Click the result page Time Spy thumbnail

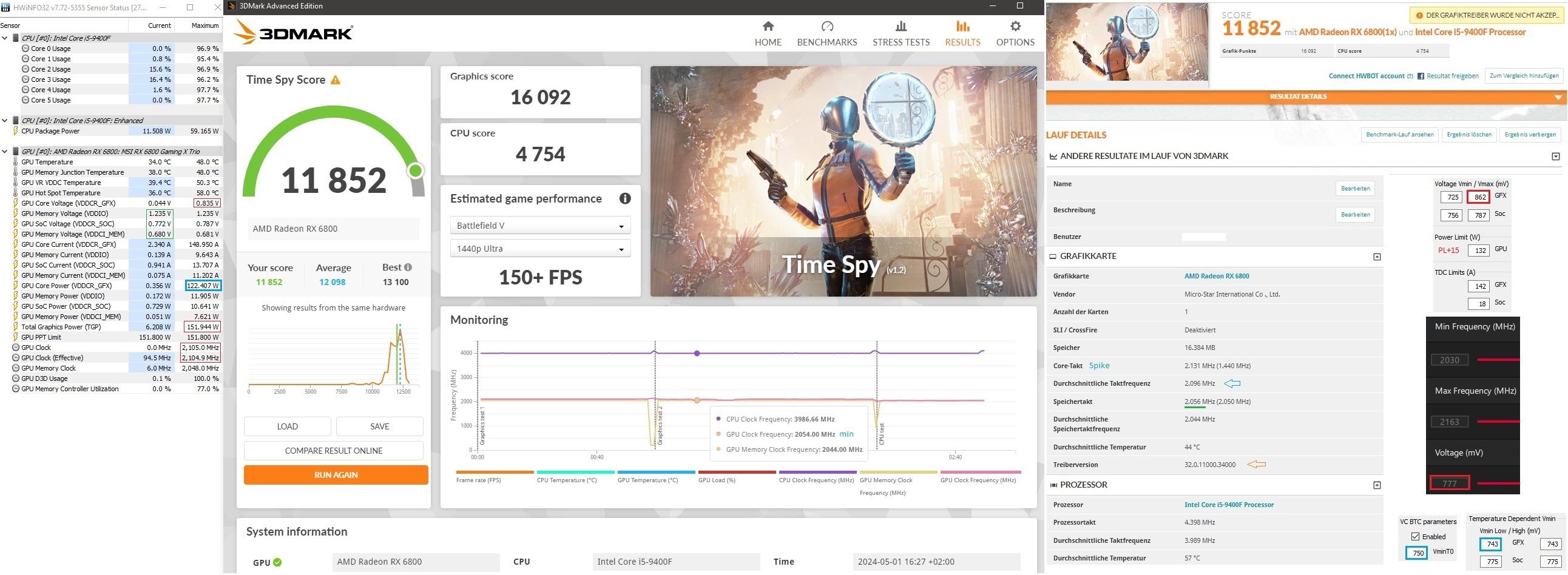[1126, 42]
